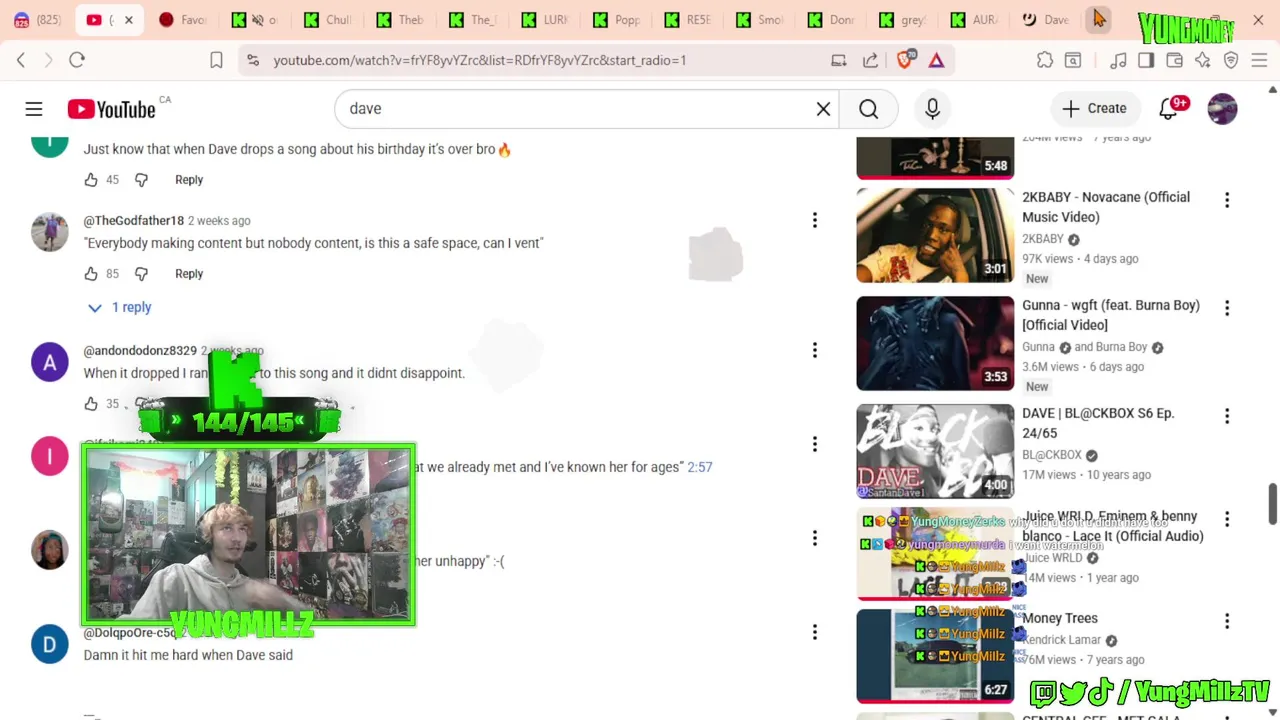
Task: Open options for @andondodonz8329's comment
Action: coord(815,350)
